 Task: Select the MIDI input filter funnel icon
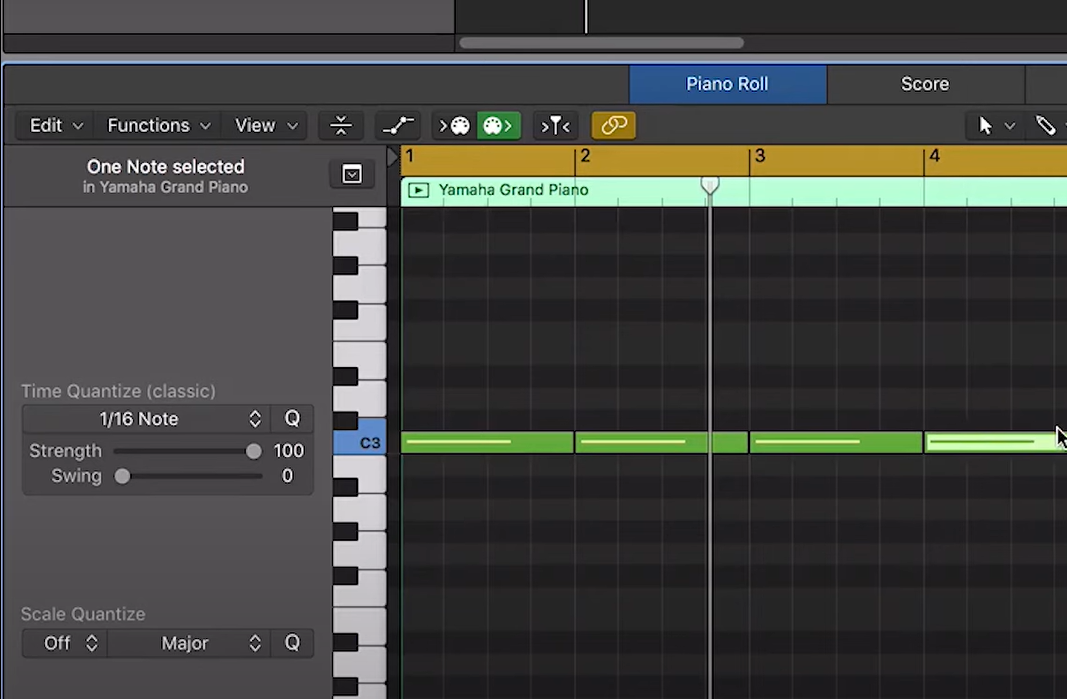tap(556, 125)
